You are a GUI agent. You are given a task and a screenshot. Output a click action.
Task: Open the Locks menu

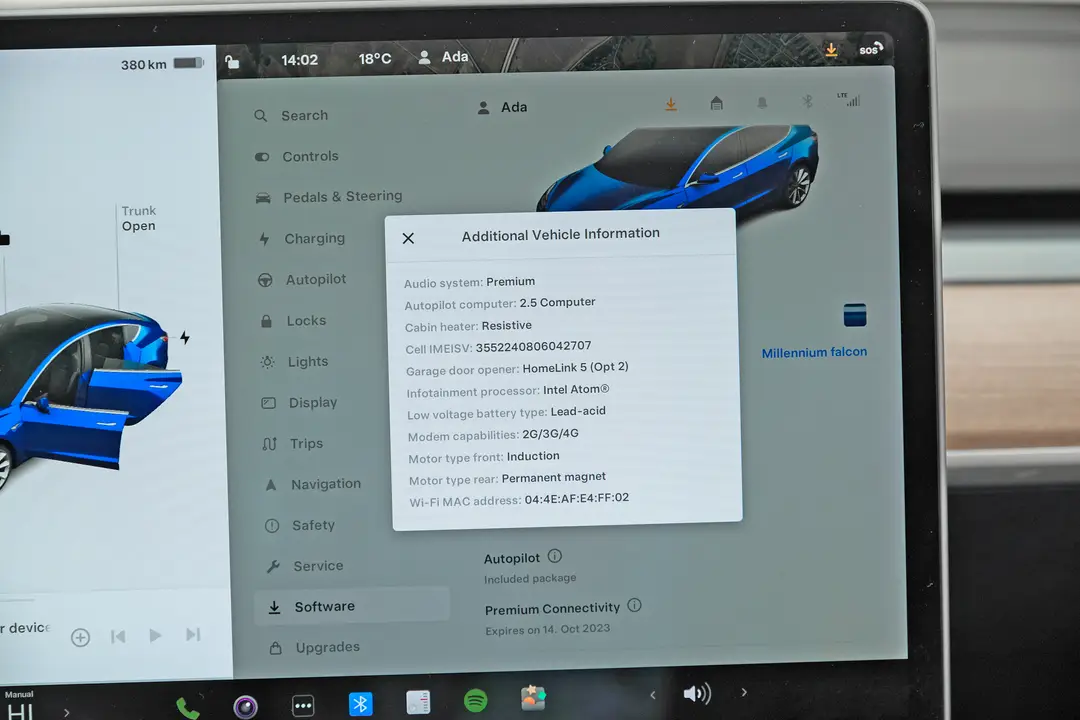pos(293,320)
